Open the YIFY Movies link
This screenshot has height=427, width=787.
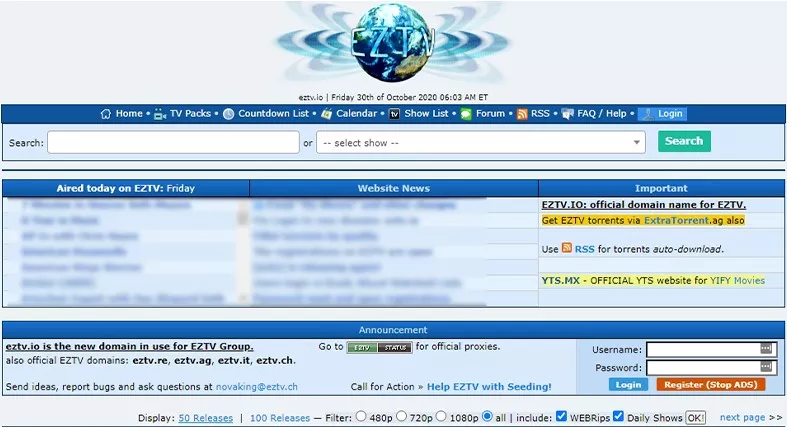[x=737, y=280]
